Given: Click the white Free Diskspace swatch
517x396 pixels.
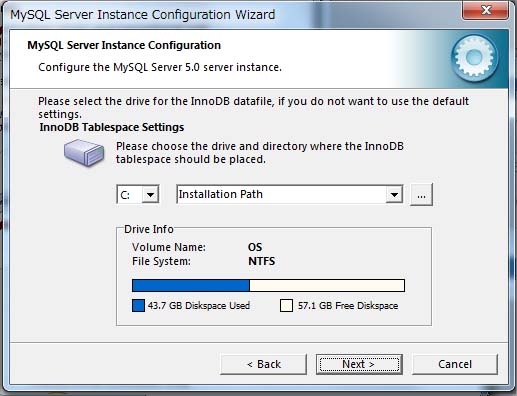Looking at the screenshot, I should pyautogui.click(x=287, y=305).
